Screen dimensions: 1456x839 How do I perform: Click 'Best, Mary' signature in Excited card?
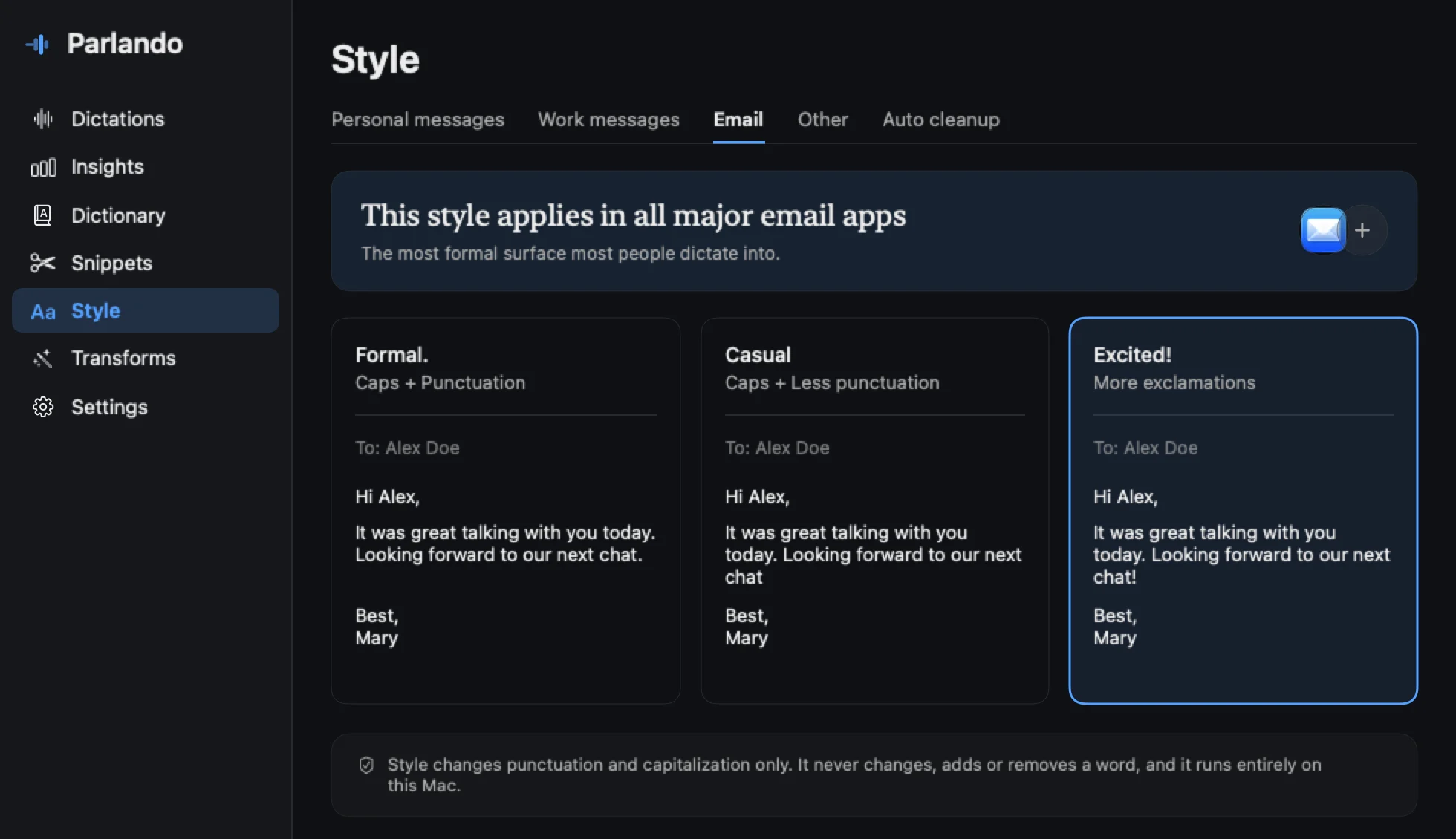(x=1115, y=627)
